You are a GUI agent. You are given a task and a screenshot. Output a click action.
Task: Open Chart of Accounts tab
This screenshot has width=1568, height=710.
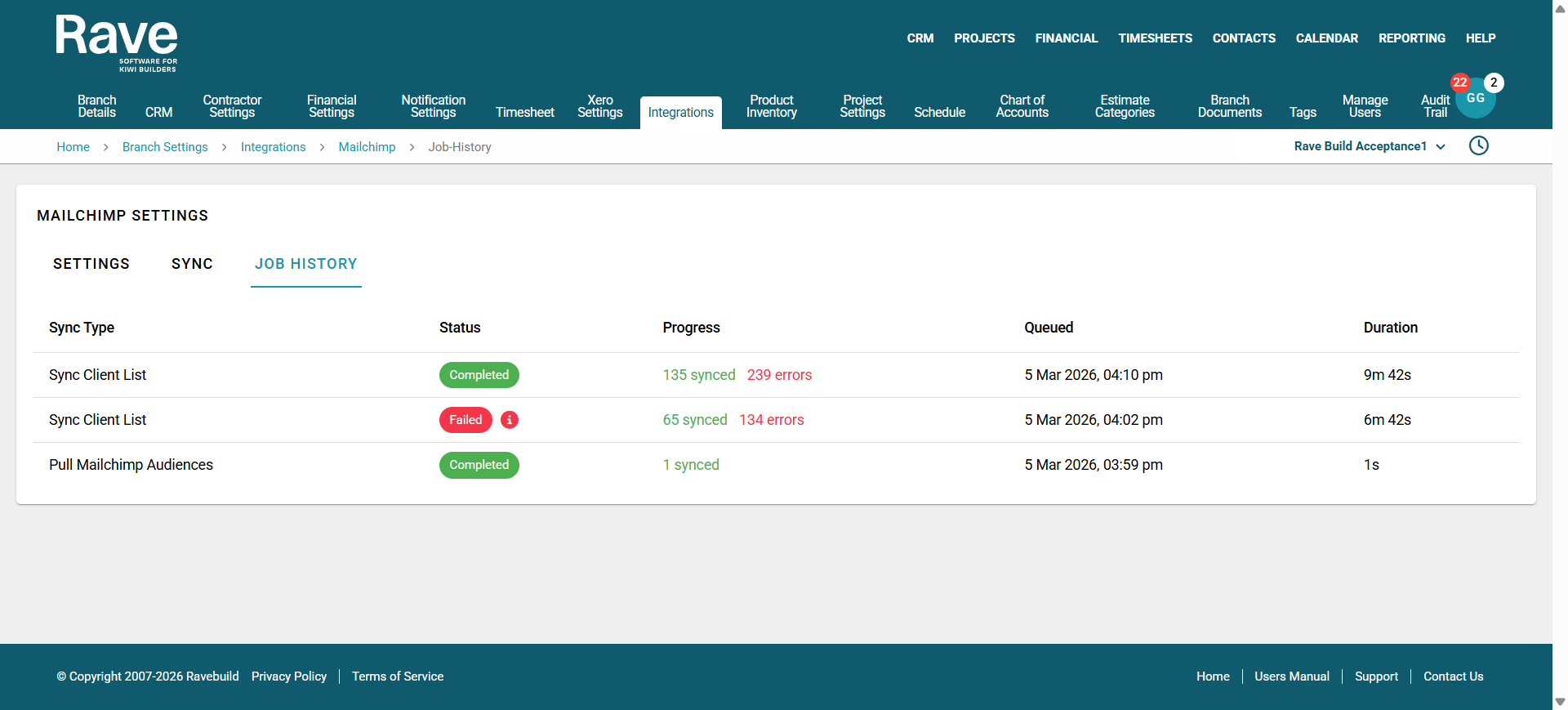[x=1022, y=106]
